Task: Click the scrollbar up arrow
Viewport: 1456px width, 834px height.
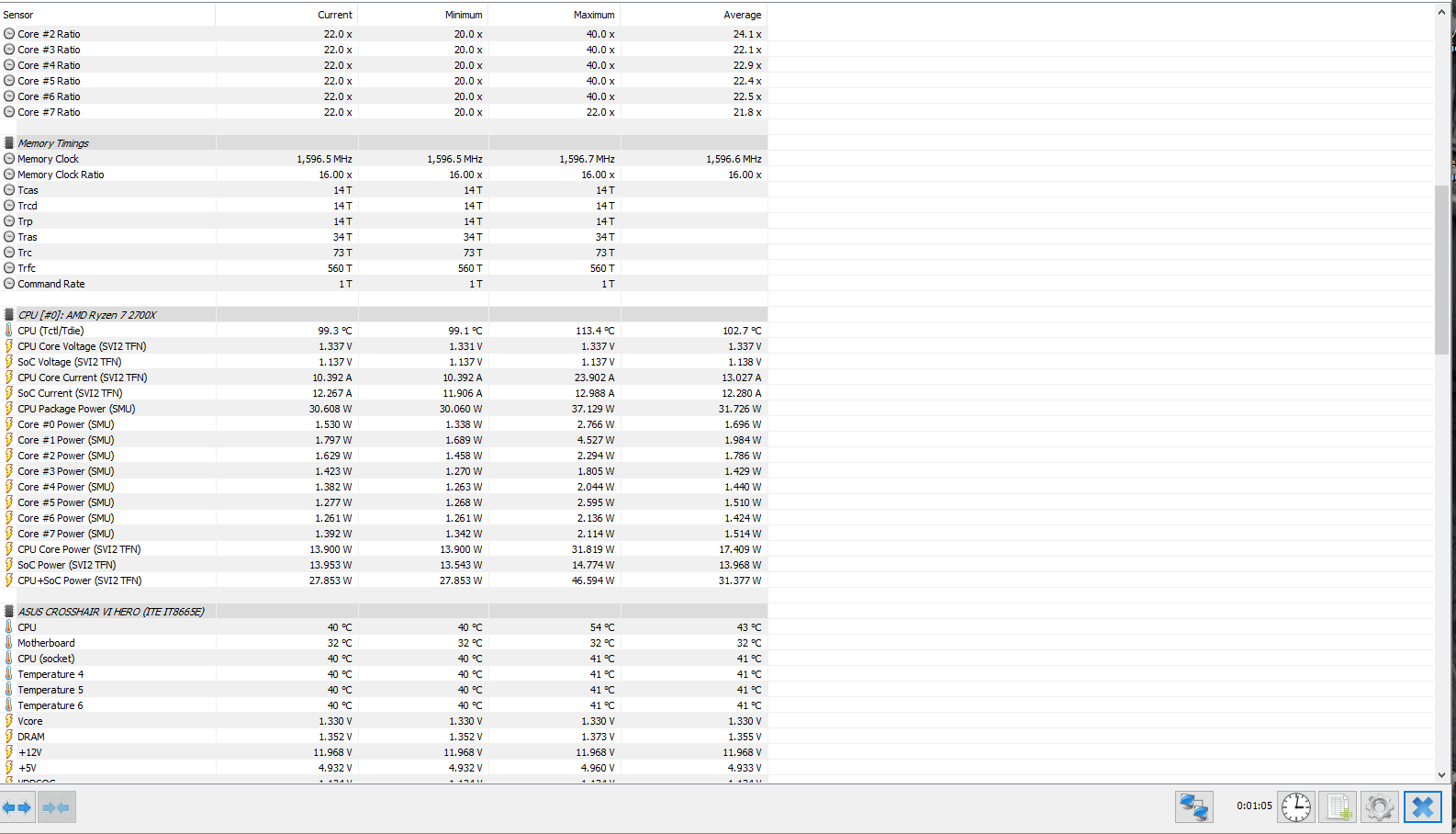Action: [x=1441, y=12]
